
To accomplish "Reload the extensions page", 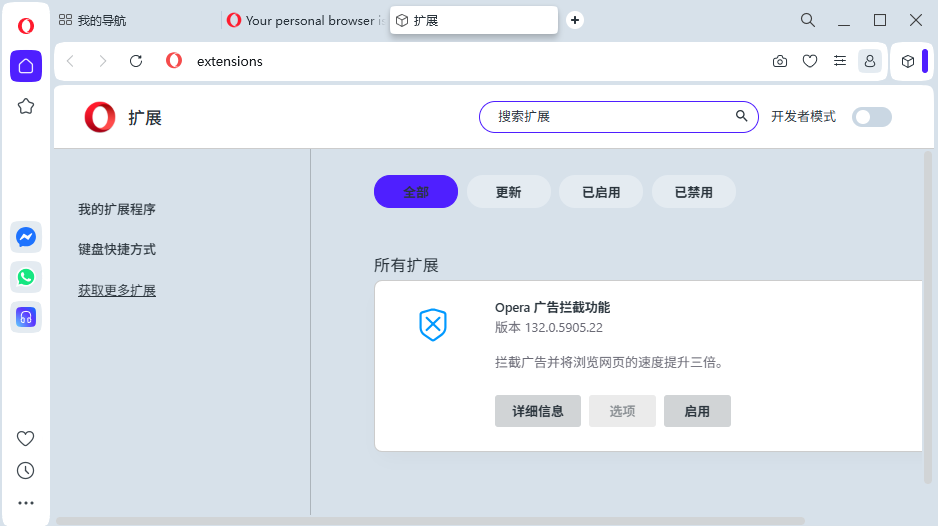I will click(x=136, y=61).
